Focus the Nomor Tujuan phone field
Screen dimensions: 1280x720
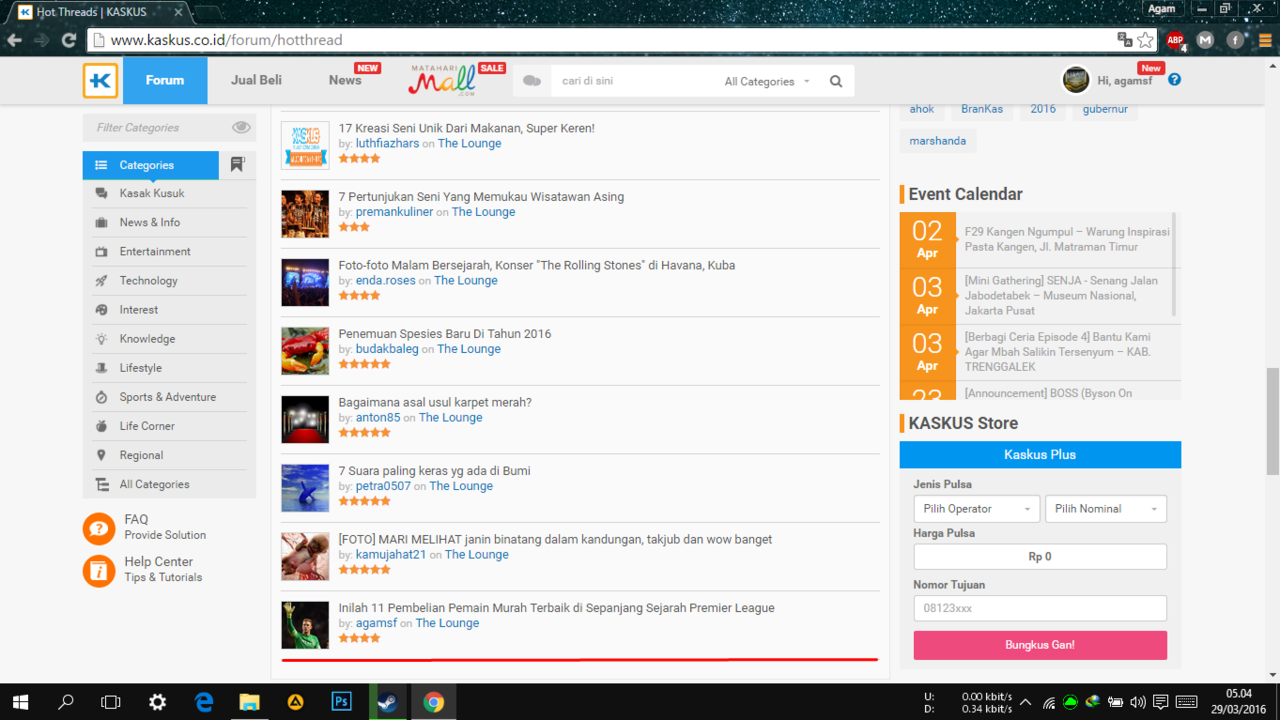[x=1040, y=608]
